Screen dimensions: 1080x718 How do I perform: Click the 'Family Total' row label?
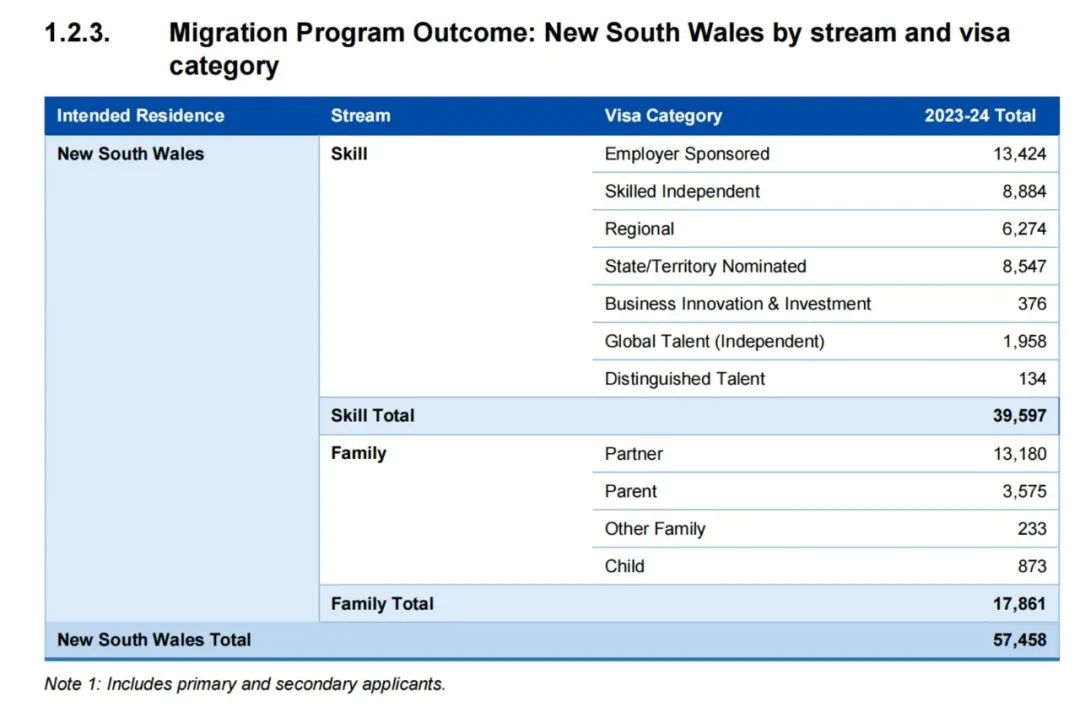coord(382,604)
